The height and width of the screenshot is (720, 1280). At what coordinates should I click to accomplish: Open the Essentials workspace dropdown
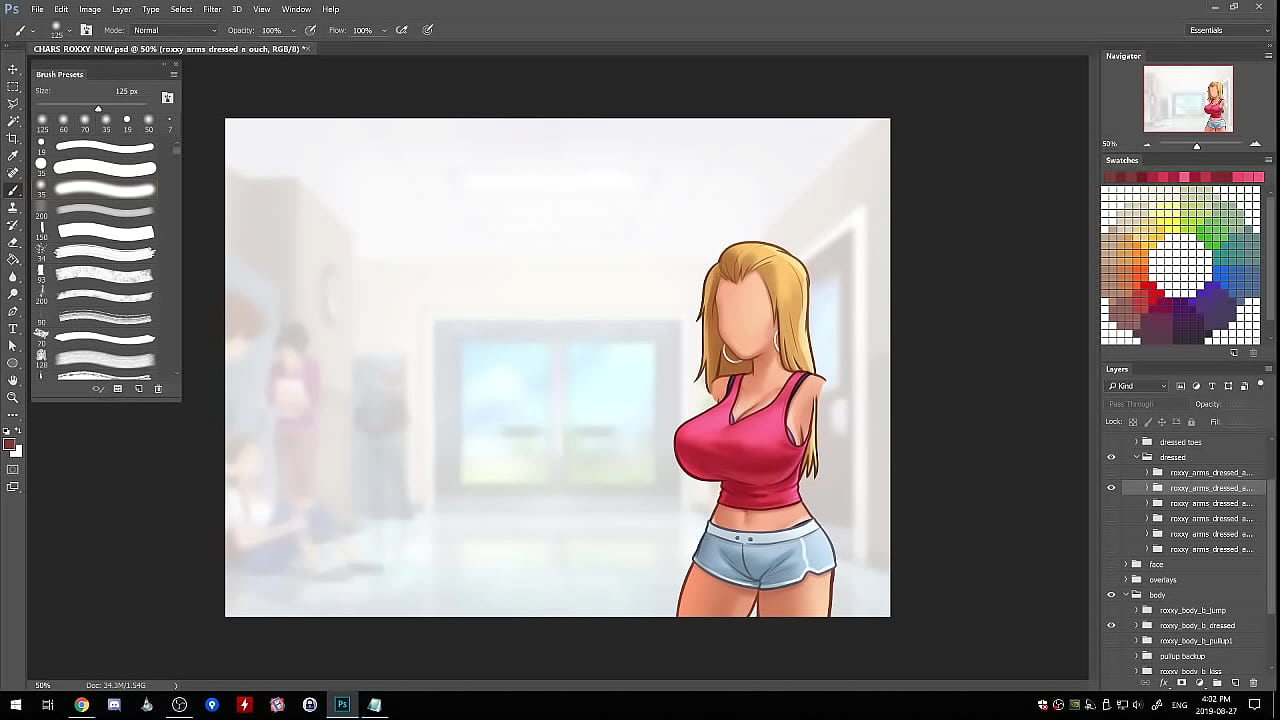pos(1228,30)
